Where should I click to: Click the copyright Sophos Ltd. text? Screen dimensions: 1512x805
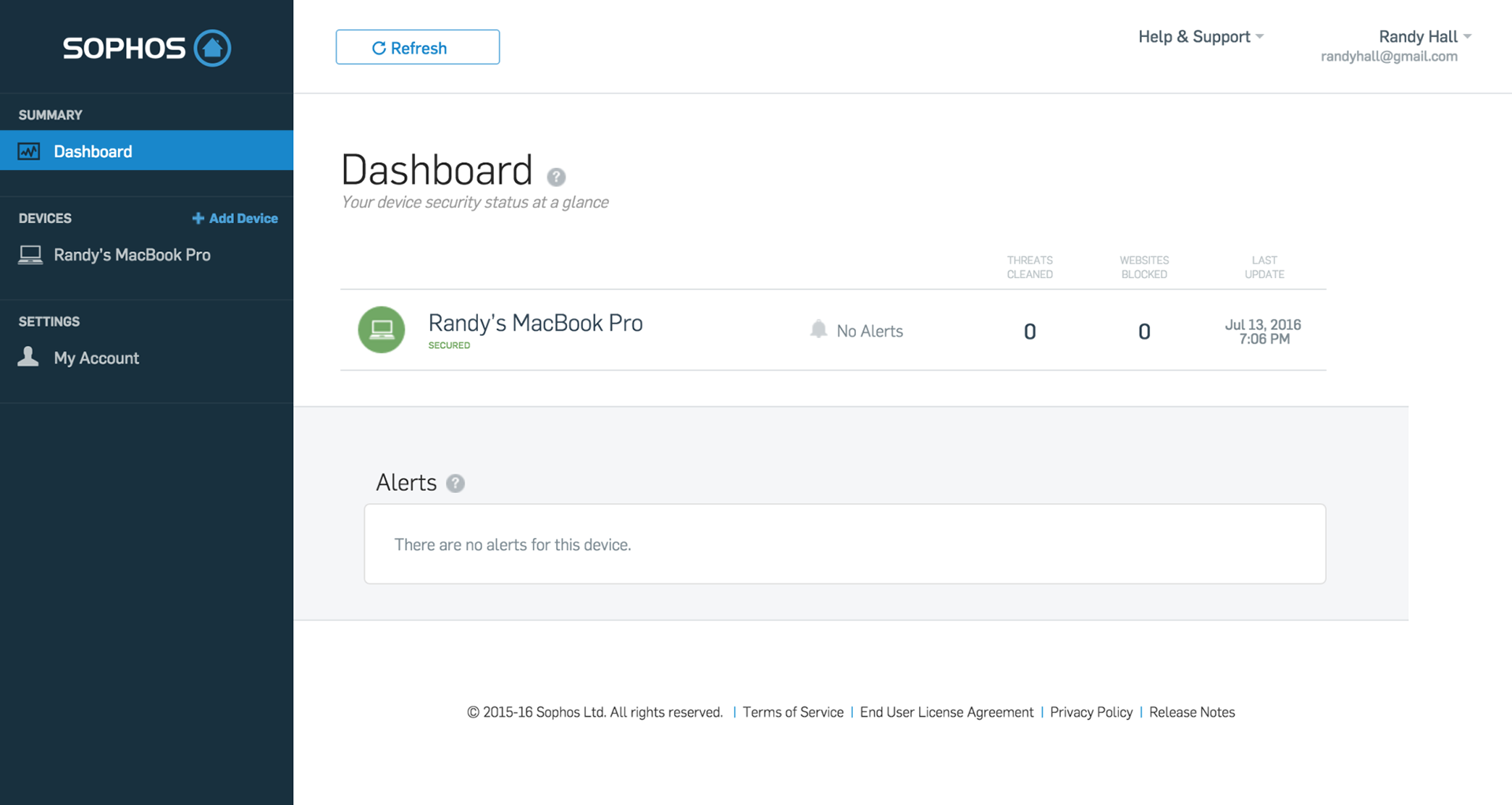click(595, 712)
